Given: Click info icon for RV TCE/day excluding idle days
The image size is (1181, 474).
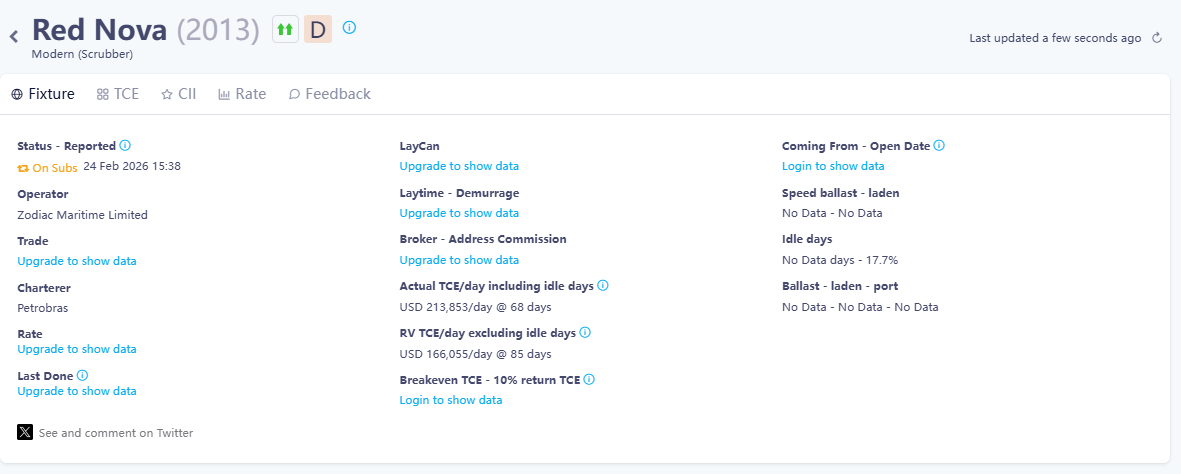Looking at the screenshot, I should pos(585,332).
